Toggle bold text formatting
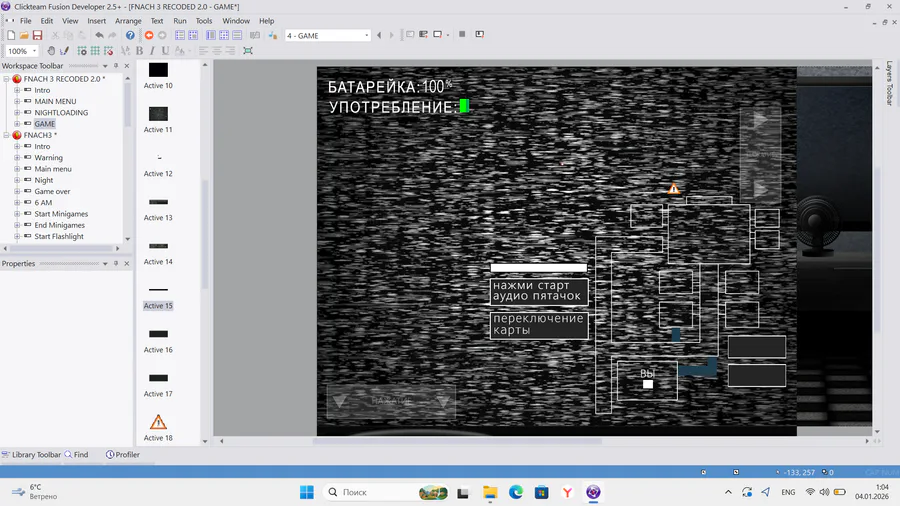 (139, 51)
